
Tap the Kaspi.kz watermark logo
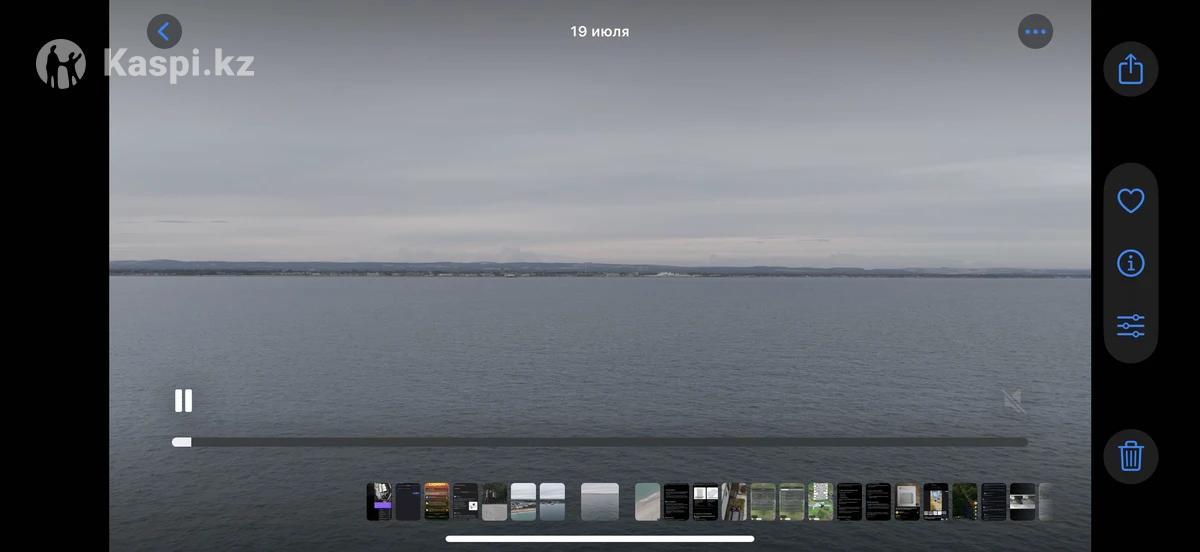click(x=146, y=64)
